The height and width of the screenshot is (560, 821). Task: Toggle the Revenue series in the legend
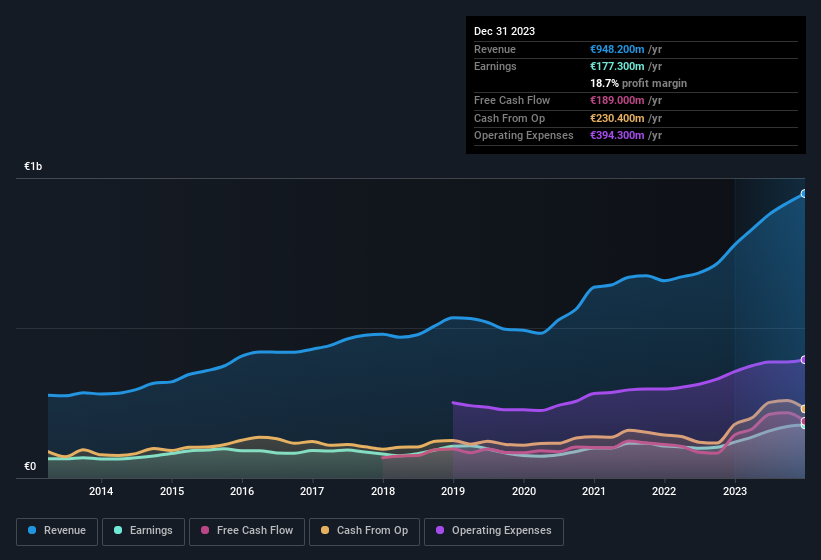coord(58,531)
